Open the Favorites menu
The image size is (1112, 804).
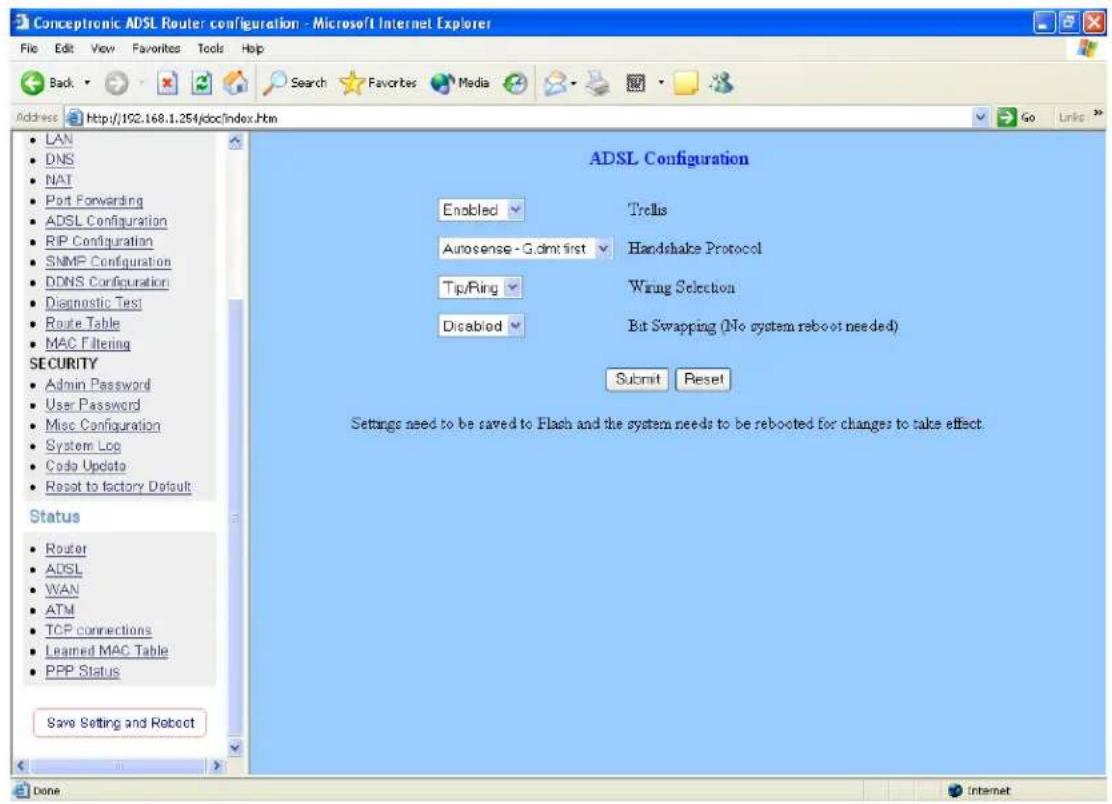click(x=156, y=49)
